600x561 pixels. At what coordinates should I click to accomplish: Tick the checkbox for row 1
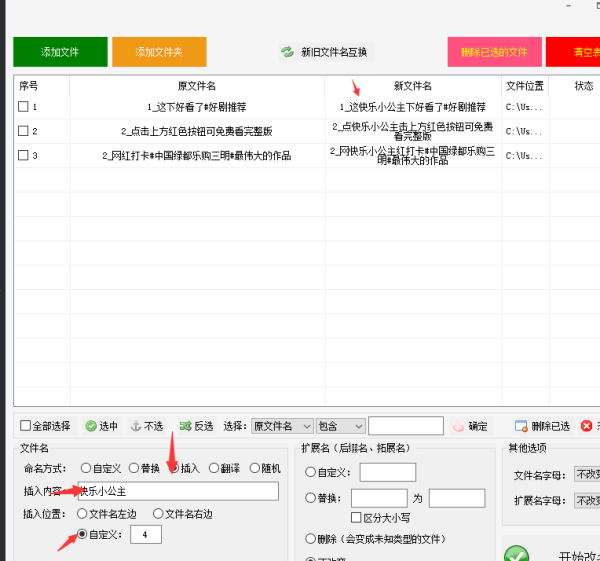(x=23, y=106)
